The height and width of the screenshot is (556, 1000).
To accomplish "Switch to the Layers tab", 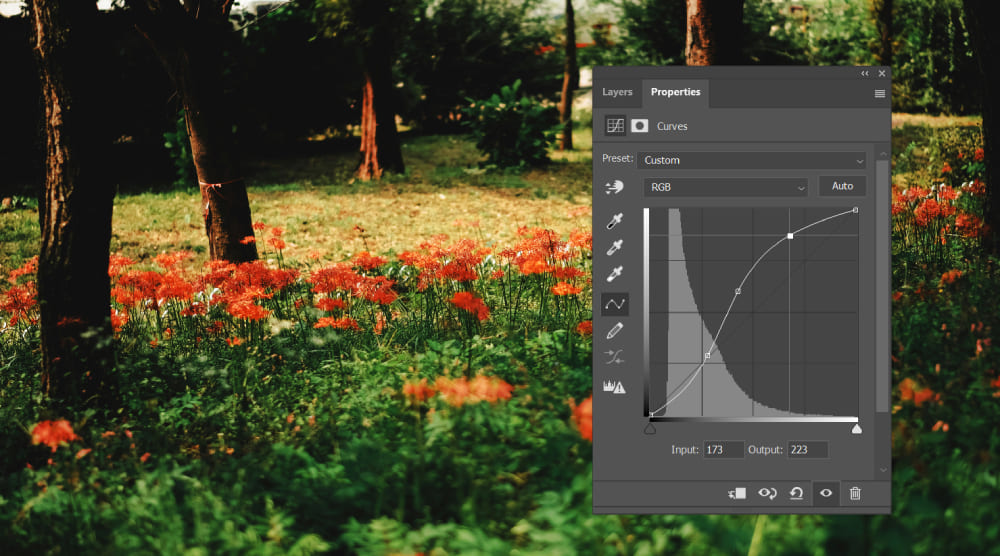I will coord(617,92).
